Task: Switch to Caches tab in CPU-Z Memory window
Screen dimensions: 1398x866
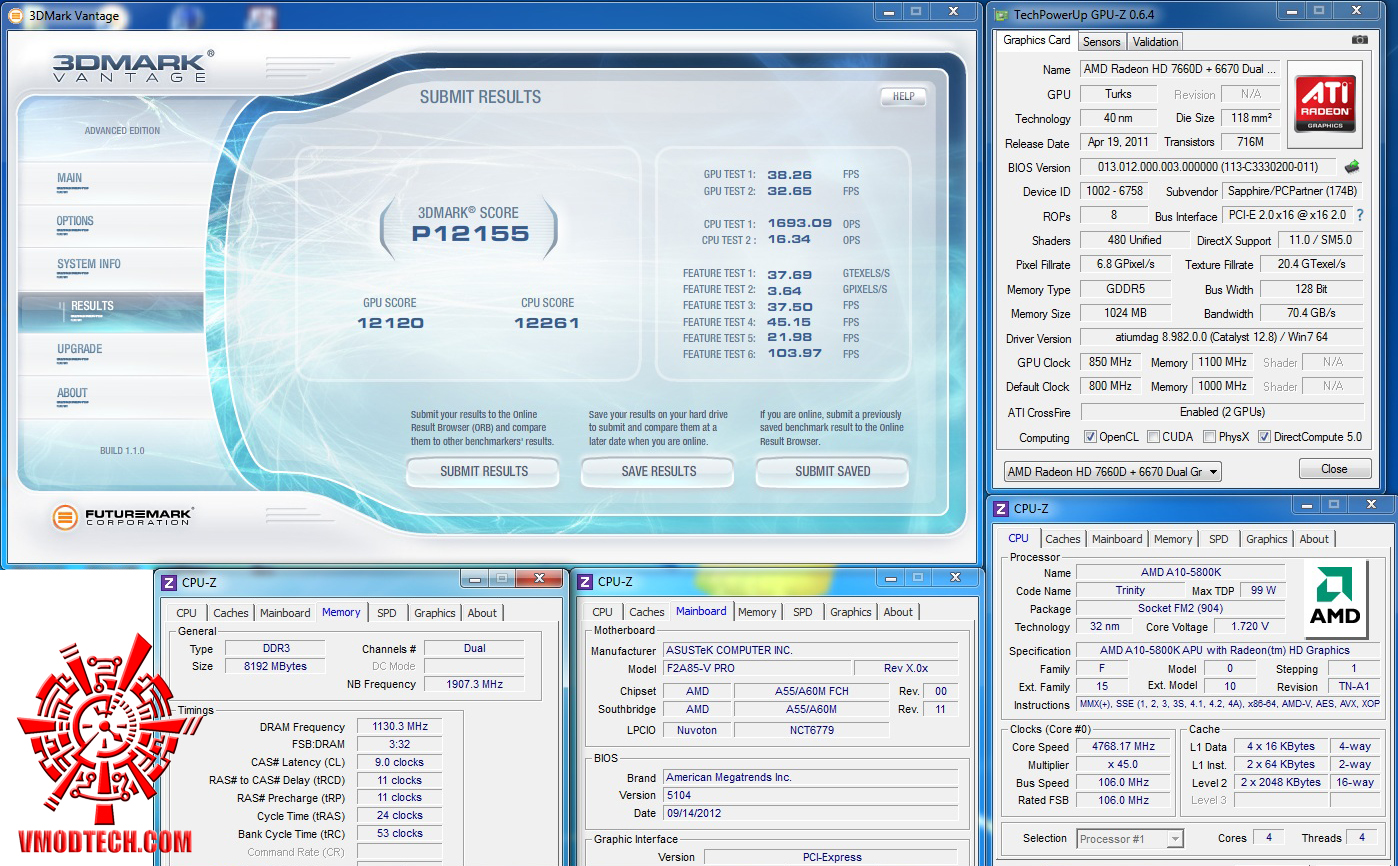Action: pyautogui.click(x=230, y=613)
